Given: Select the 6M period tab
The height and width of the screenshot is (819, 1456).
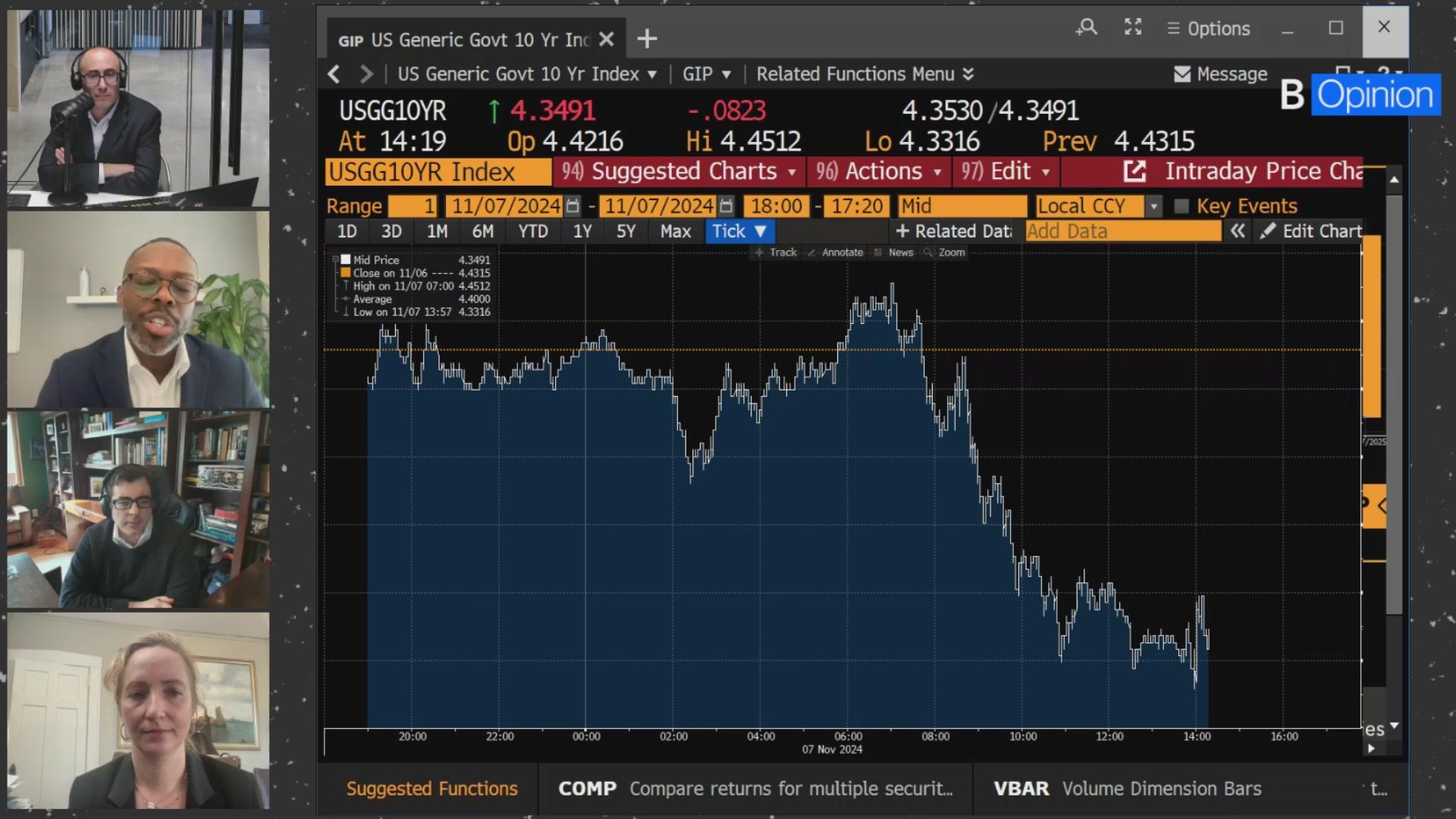Looking at the screenshot, I should click(x=483, y=231).
